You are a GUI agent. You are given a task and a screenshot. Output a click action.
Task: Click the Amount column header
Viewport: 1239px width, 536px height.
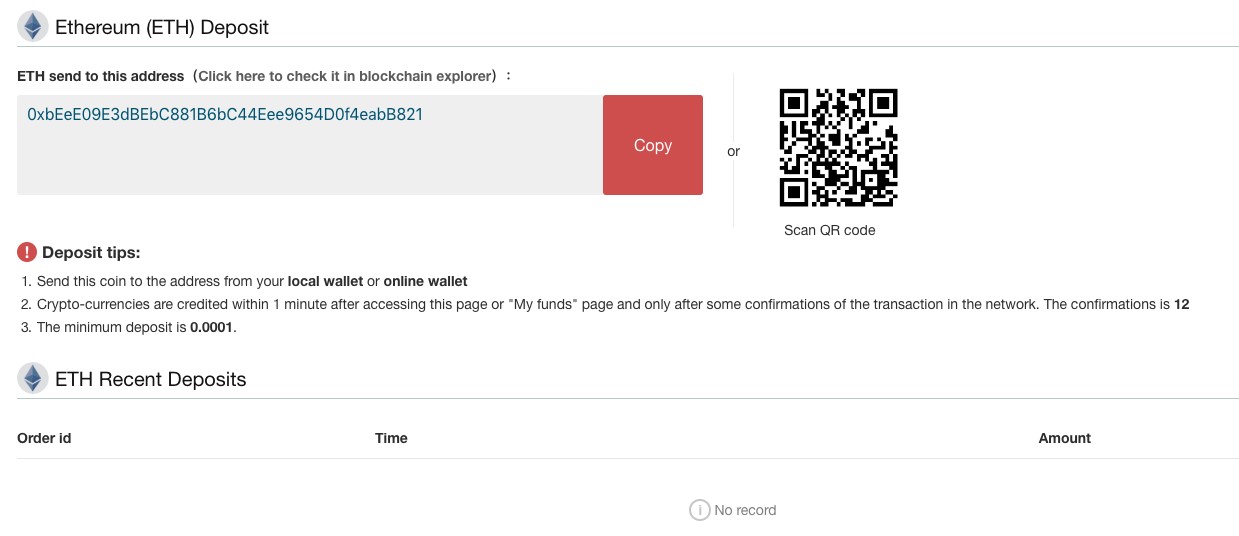point(1064,438)
